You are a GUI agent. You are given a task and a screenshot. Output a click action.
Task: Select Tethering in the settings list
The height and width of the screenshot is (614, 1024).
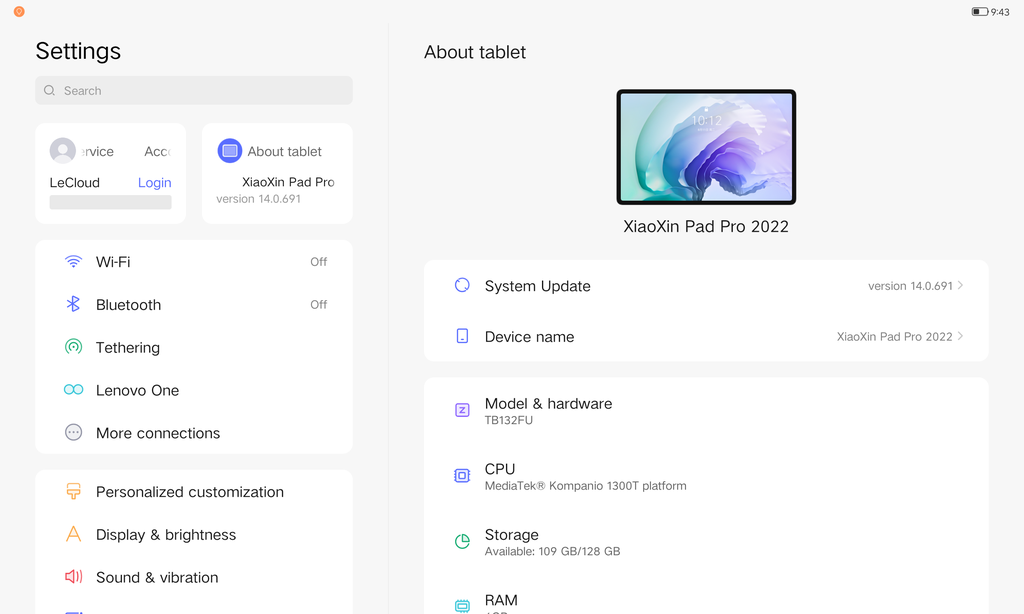click(194, 347)
